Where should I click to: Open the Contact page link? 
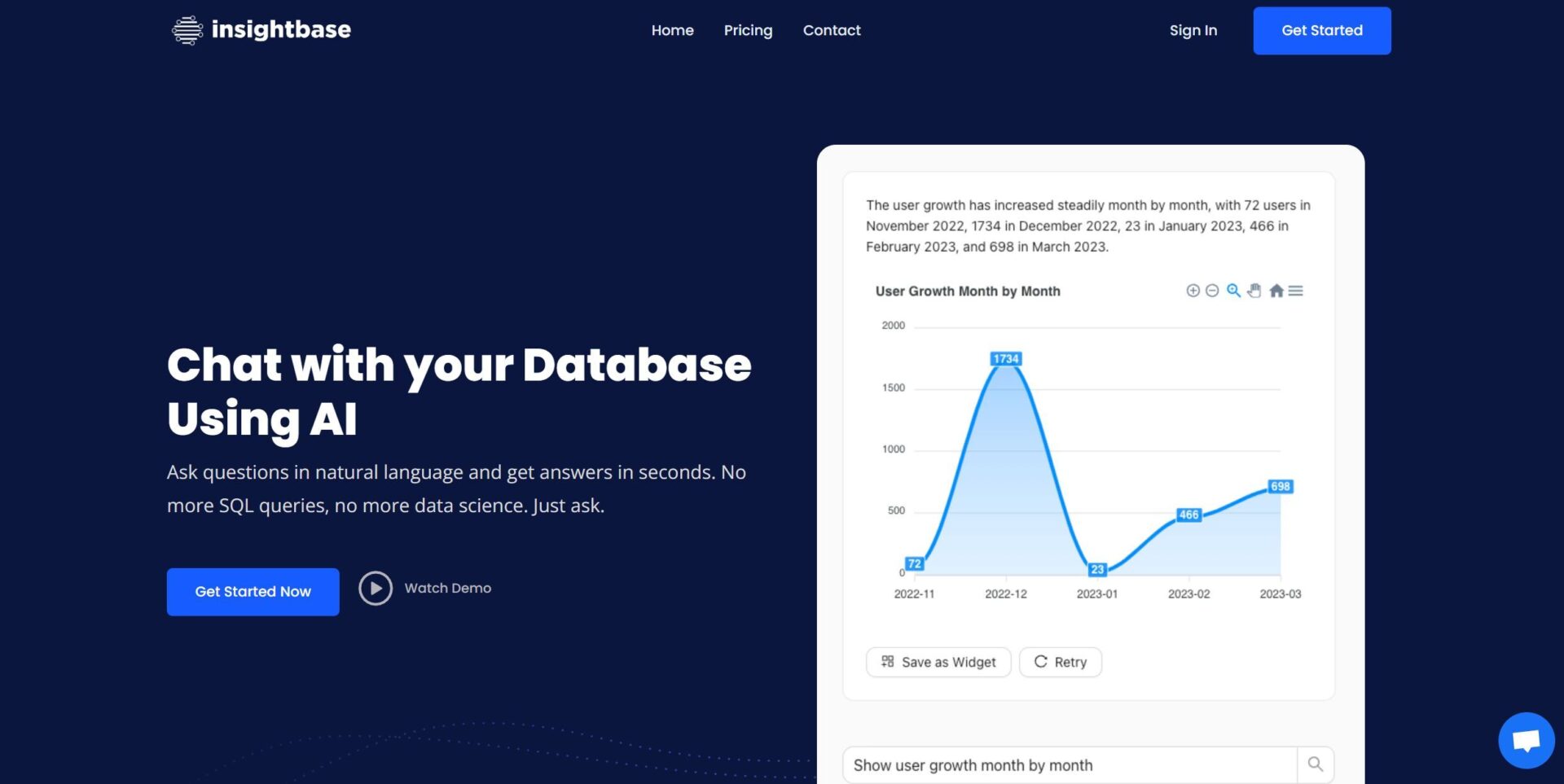[832, 30]
